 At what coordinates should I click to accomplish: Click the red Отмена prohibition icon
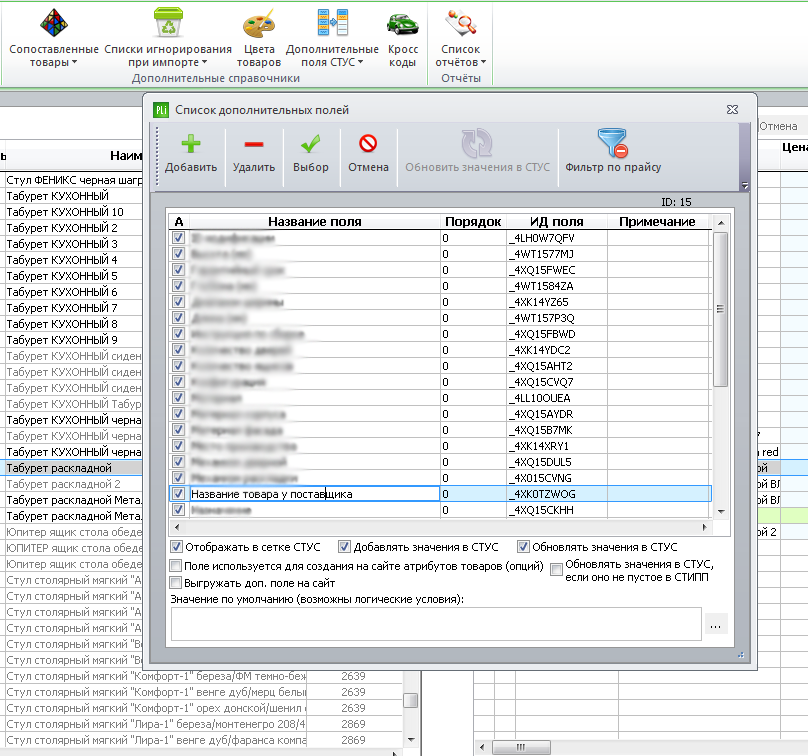(x=368, y=143)
